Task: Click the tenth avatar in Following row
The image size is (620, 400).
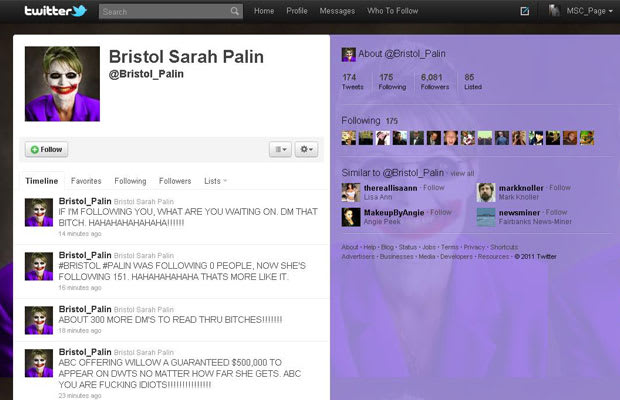Action: (502, 138)
